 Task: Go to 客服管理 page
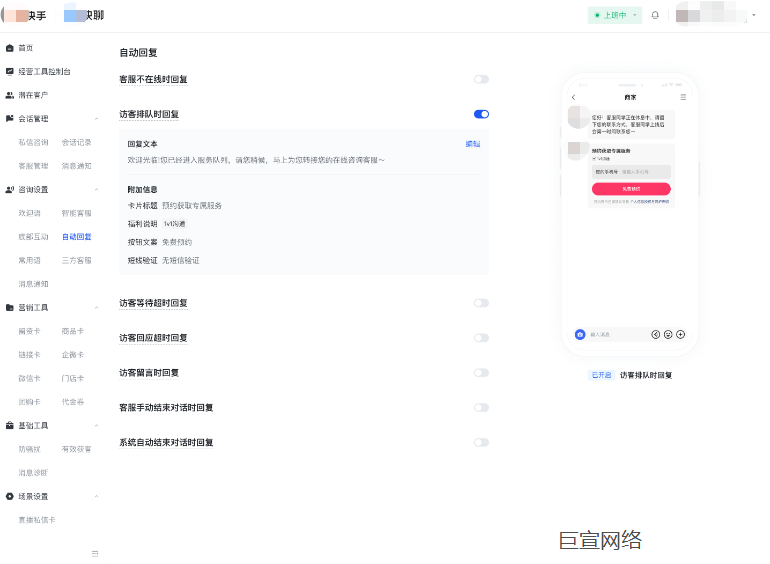click(x=33, y=166)
